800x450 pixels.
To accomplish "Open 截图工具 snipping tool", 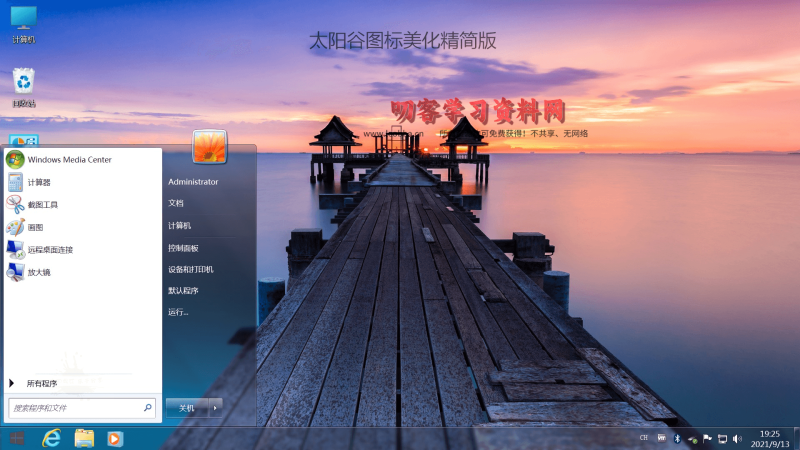I will (x=83, y=205).
